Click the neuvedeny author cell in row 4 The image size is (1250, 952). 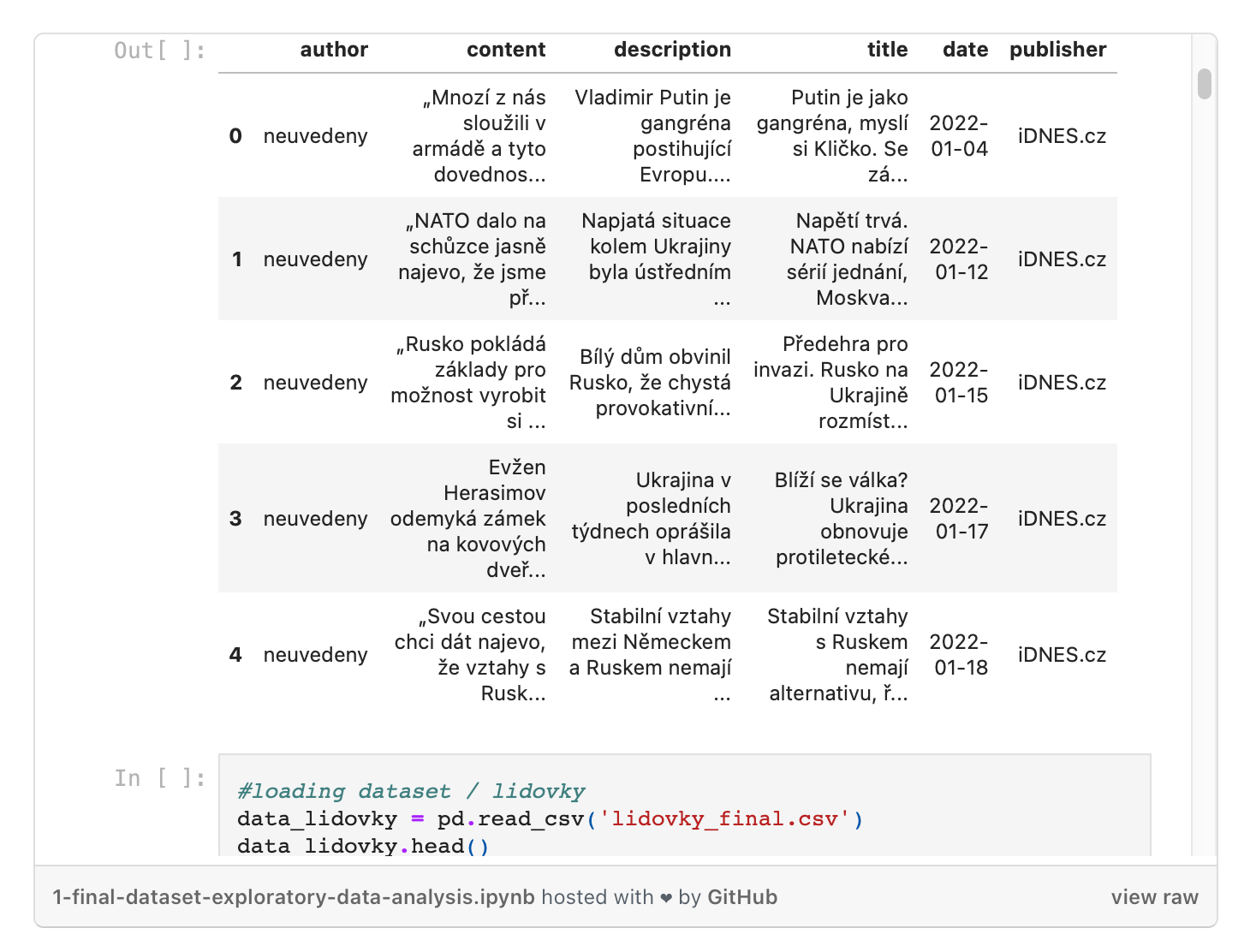pos(316,654)
